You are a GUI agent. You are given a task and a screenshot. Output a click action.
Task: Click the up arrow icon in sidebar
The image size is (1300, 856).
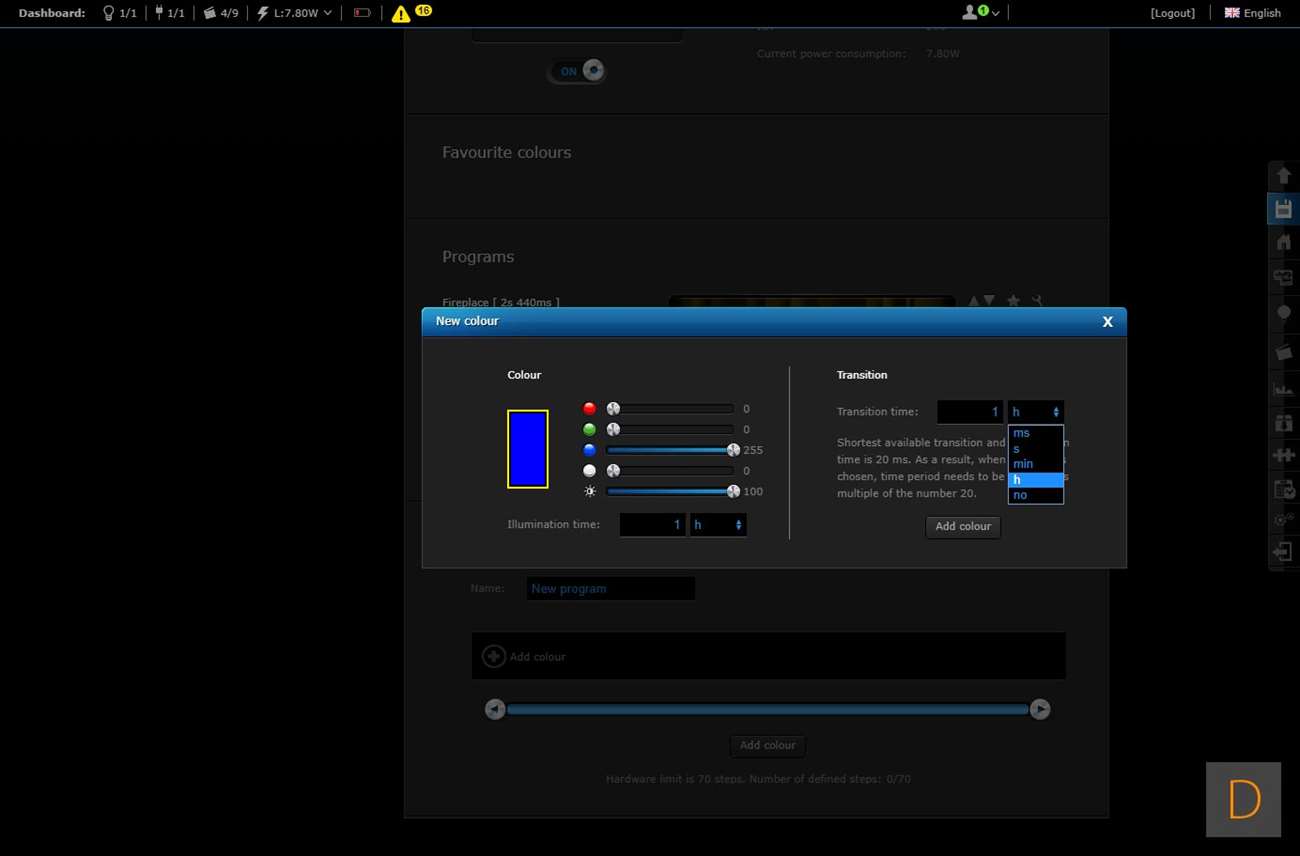point(1283,176)
